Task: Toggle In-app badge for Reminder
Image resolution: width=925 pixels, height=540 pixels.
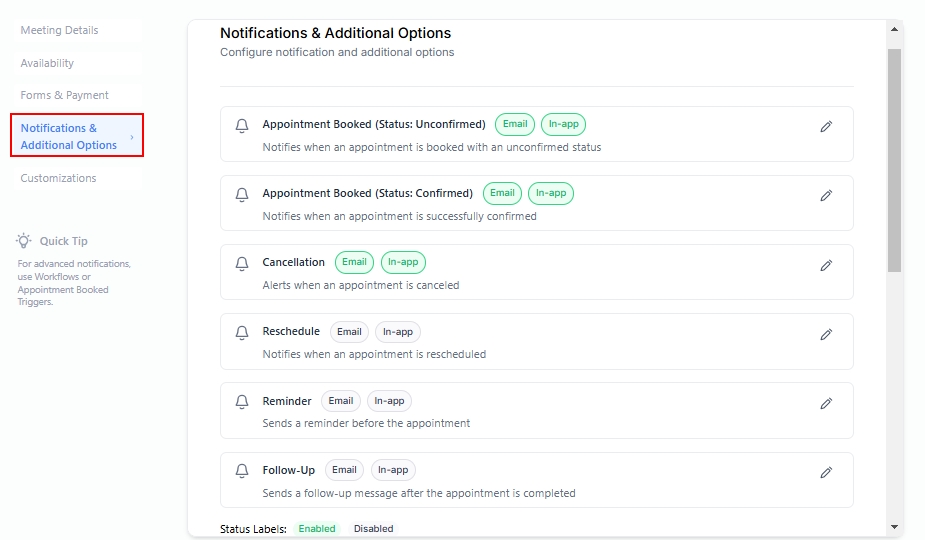Action: (389, 401)
